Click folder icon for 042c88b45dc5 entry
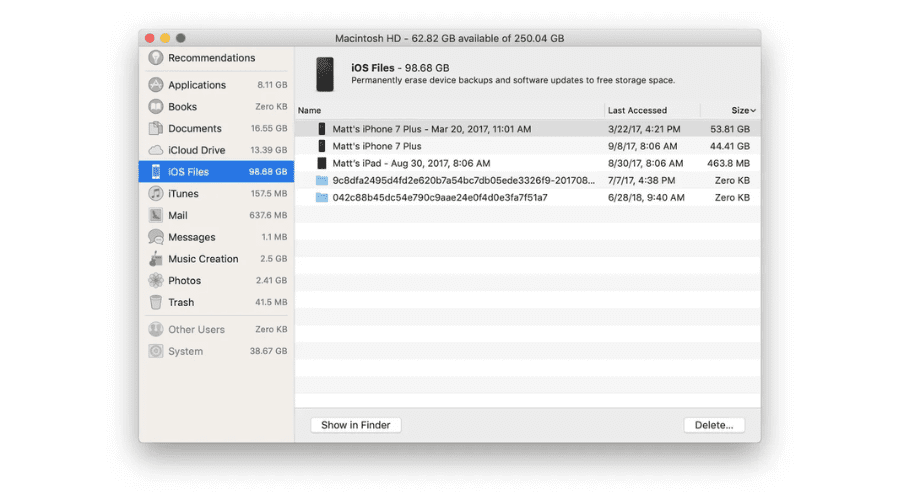This screenshot has width=900, height=500. click(x=322, y=197)
